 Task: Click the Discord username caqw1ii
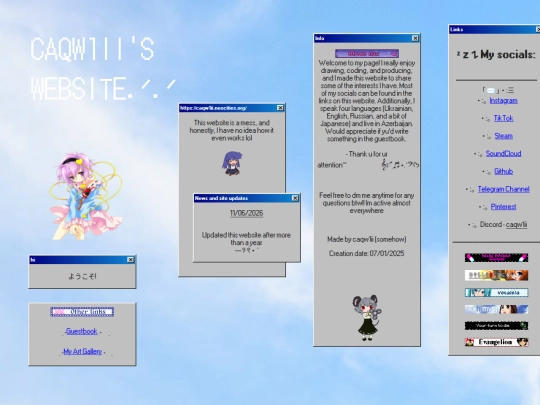(517, 225)
